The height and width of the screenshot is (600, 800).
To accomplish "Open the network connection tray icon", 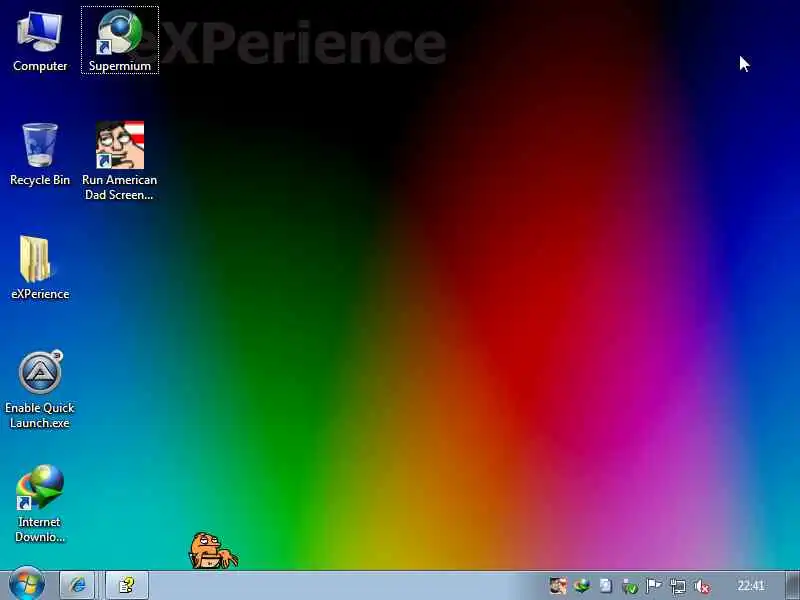I will [x=678, y=586].
